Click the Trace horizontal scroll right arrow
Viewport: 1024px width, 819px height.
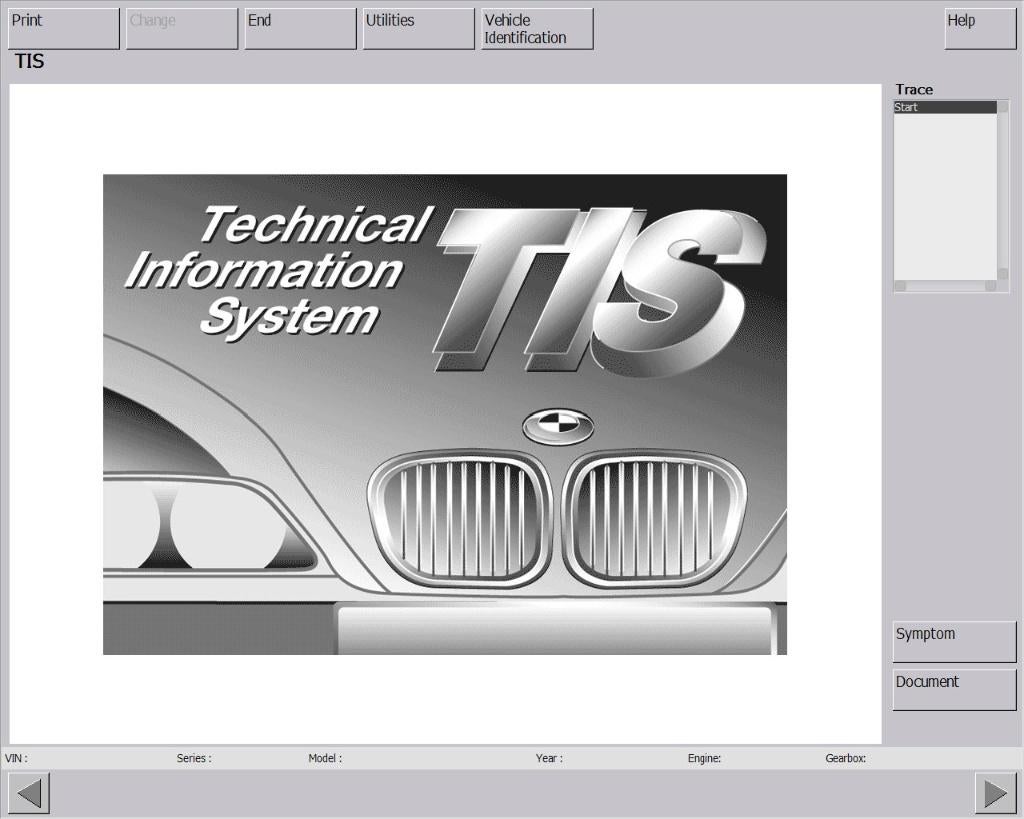990,286
